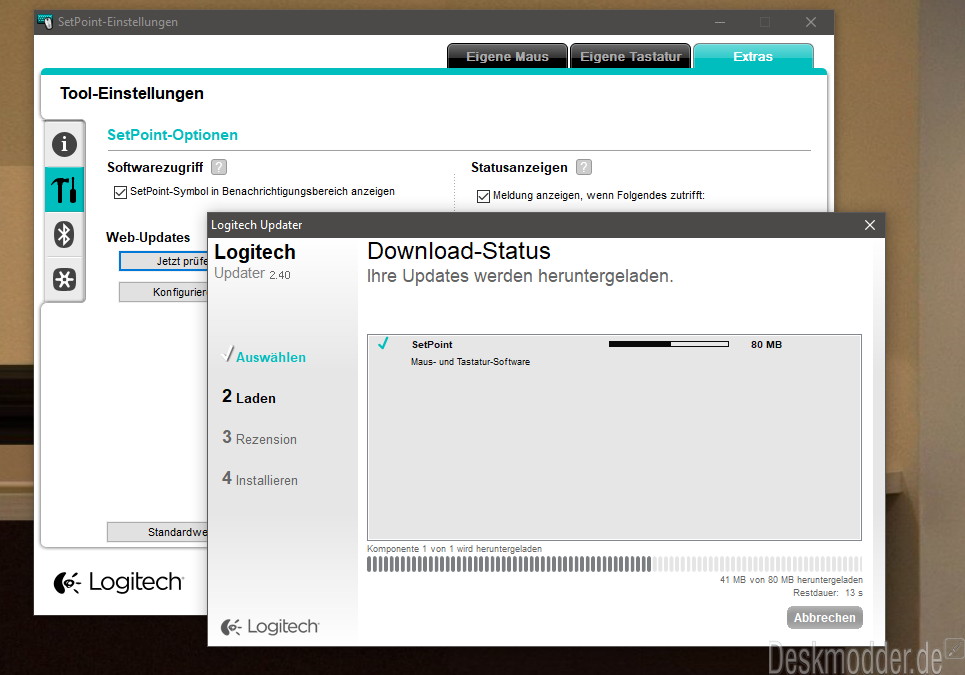Click the Logitech logo in SetPoint window
Viewport: 965px width, 675px height.
point(119,582)
